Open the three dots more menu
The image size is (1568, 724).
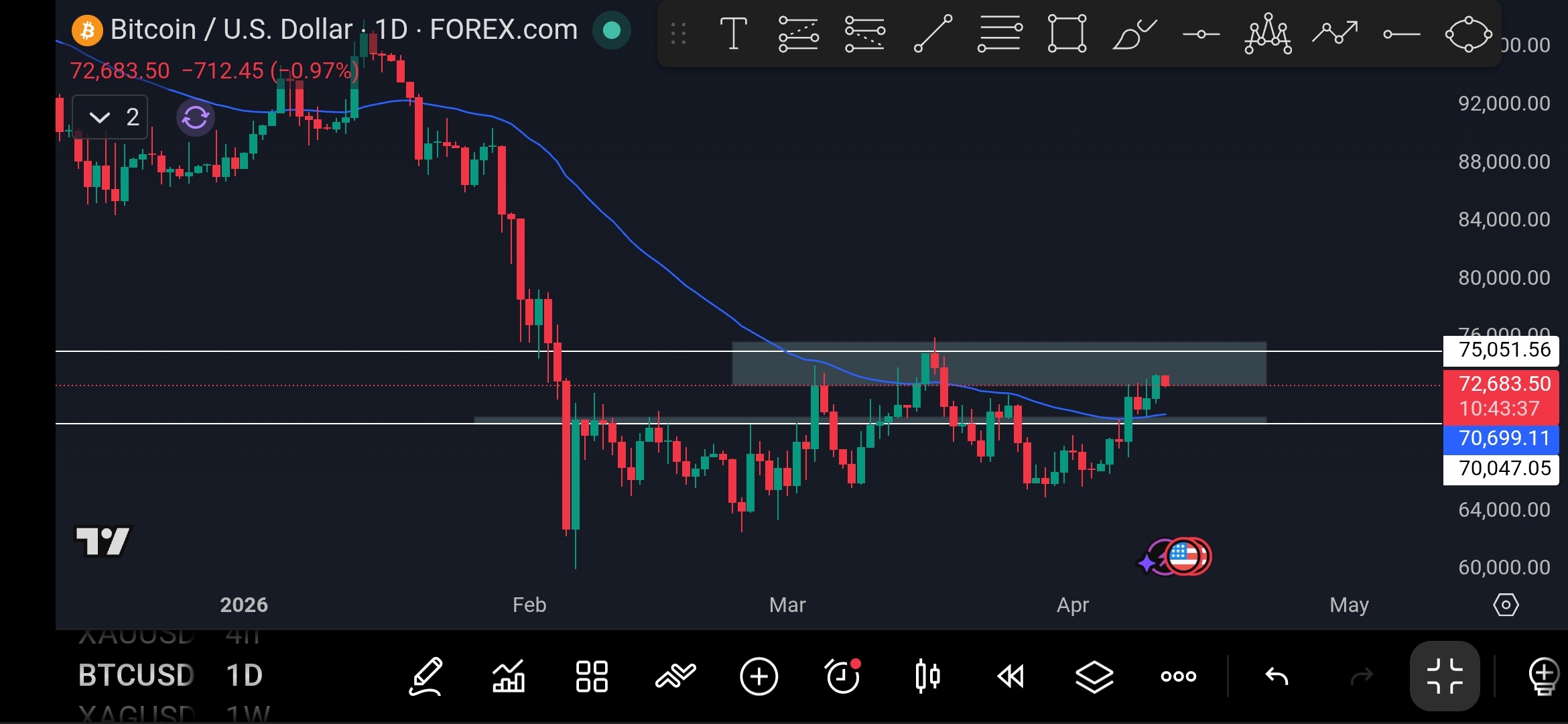point(1178,676)
